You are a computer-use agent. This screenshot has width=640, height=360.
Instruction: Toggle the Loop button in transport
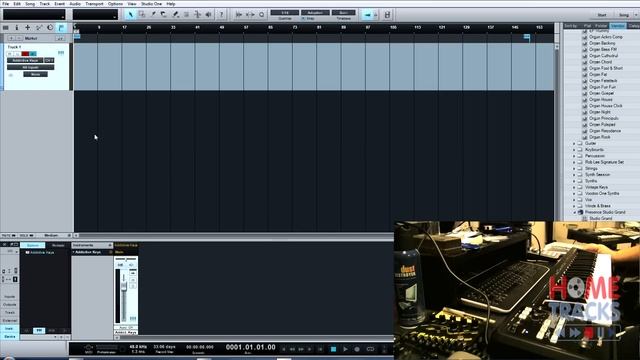(x=370, y=349)
